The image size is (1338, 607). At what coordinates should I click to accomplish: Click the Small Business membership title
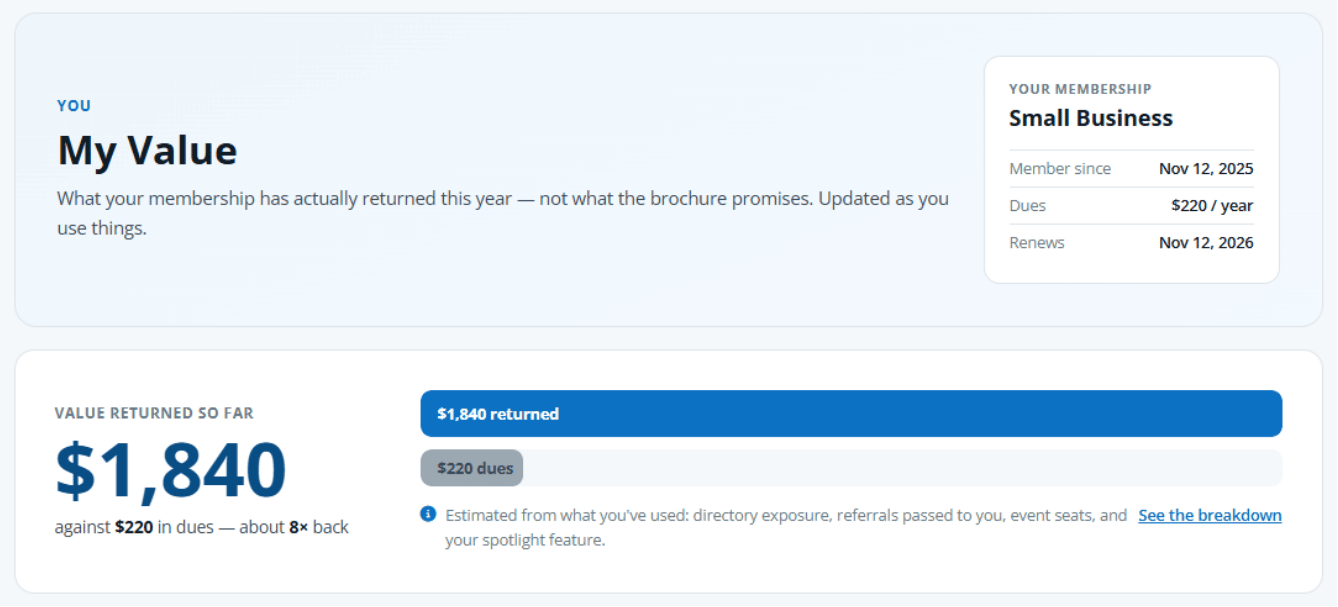(x=1091, y=118)
